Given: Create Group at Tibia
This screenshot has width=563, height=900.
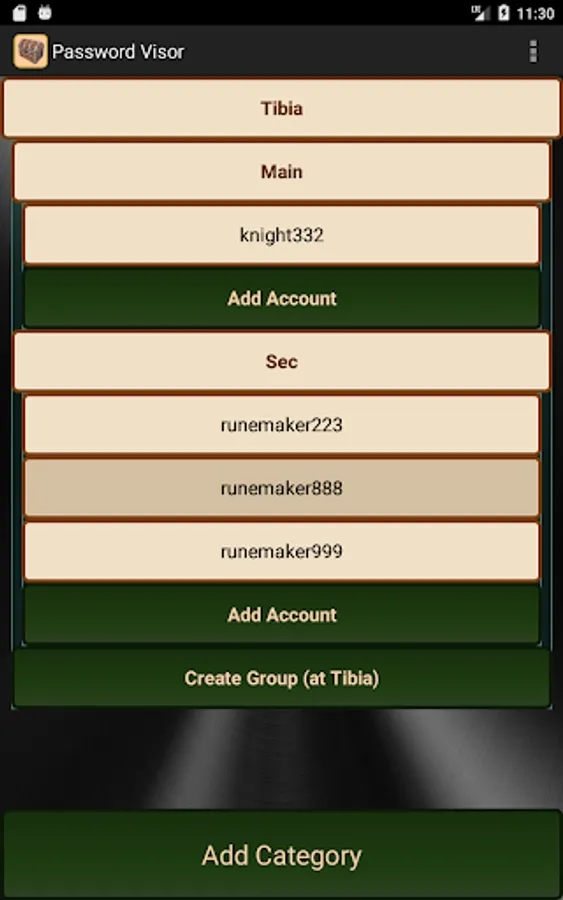Looking at the screenshot, I should pyautogui.click(x=281, y=678).
